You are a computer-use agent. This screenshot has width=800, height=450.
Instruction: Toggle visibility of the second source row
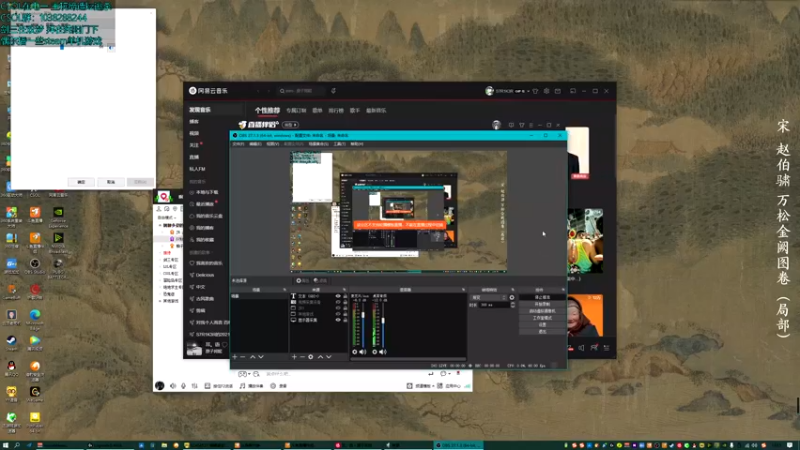click(x=338, y=302)
